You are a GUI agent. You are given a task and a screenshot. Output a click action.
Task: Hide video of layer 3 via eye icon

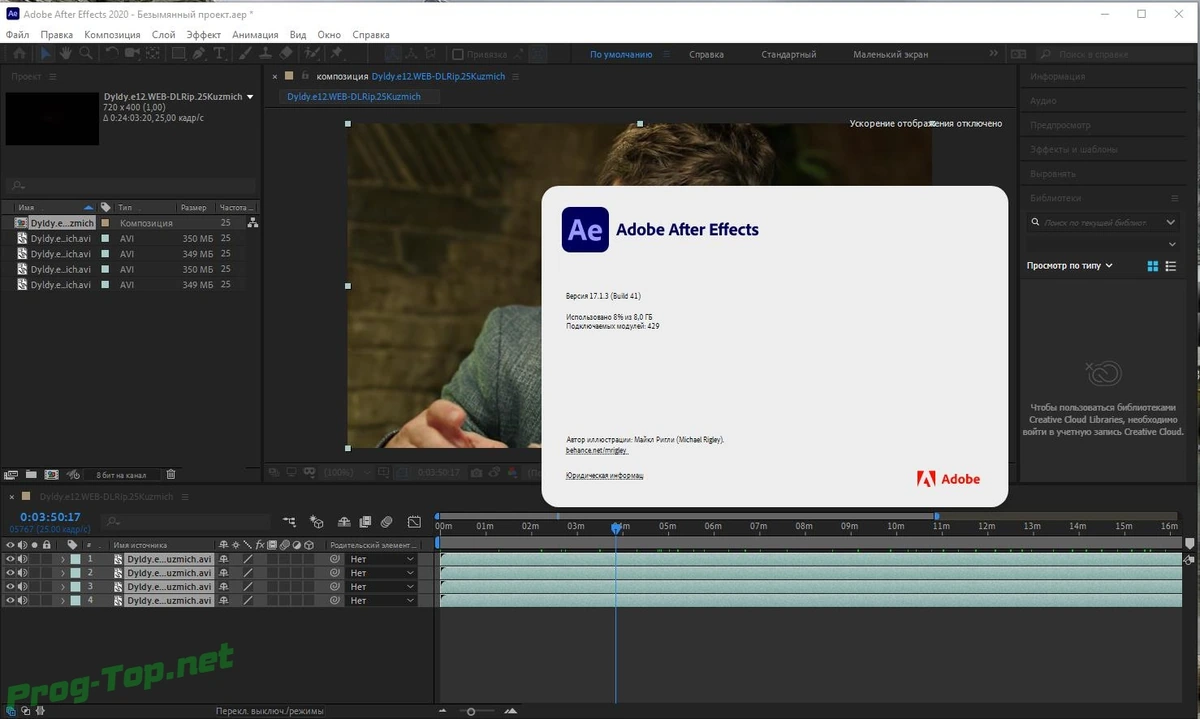click(x=10, y=587)
